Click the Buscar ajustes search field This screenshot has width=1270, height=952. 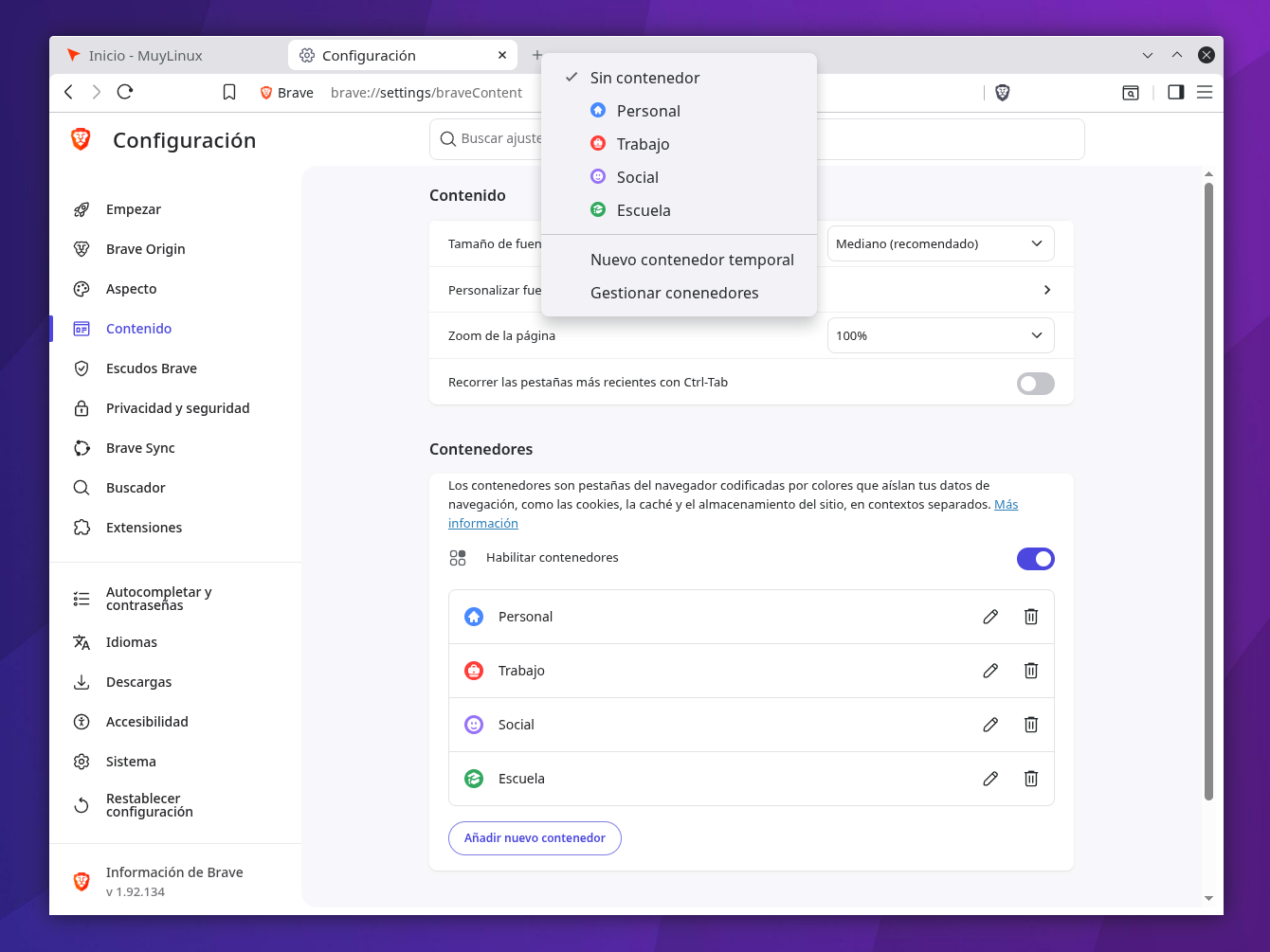(756, 139)
